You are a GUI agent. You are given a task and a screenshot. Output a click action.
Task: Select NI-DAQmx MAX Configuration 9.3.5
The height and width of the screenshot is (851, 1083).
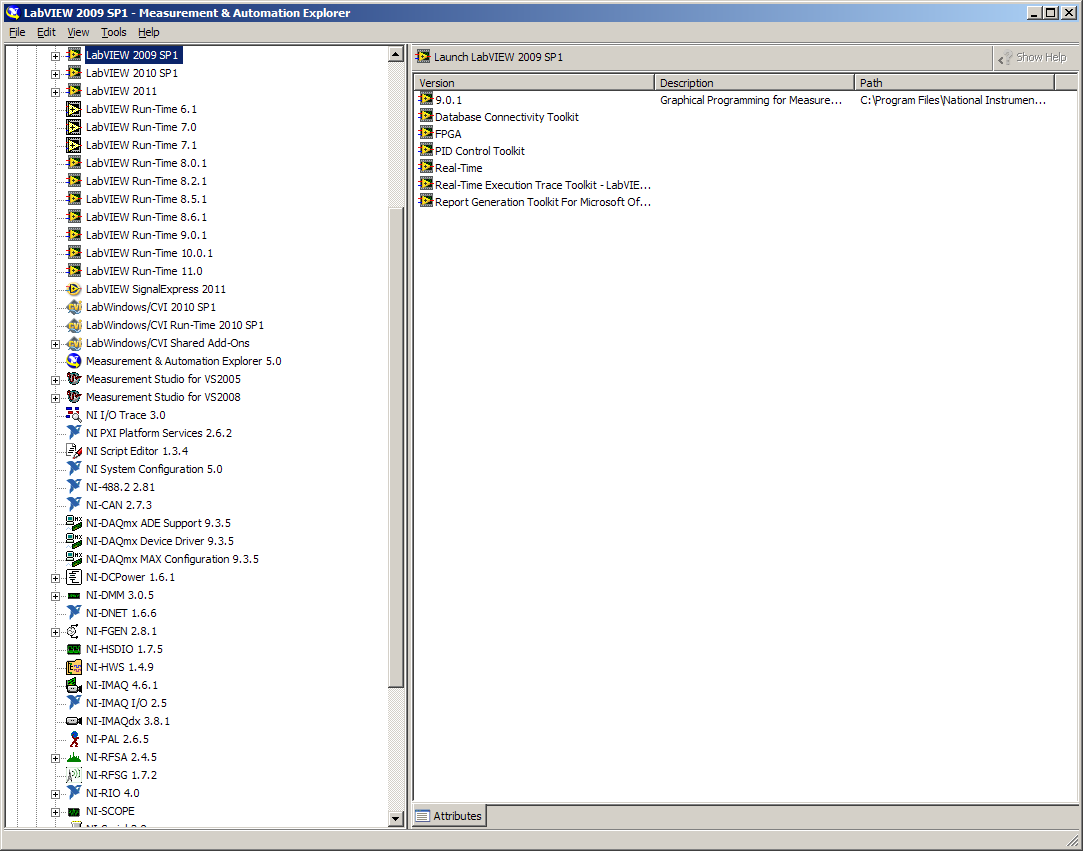coord(172,559)
